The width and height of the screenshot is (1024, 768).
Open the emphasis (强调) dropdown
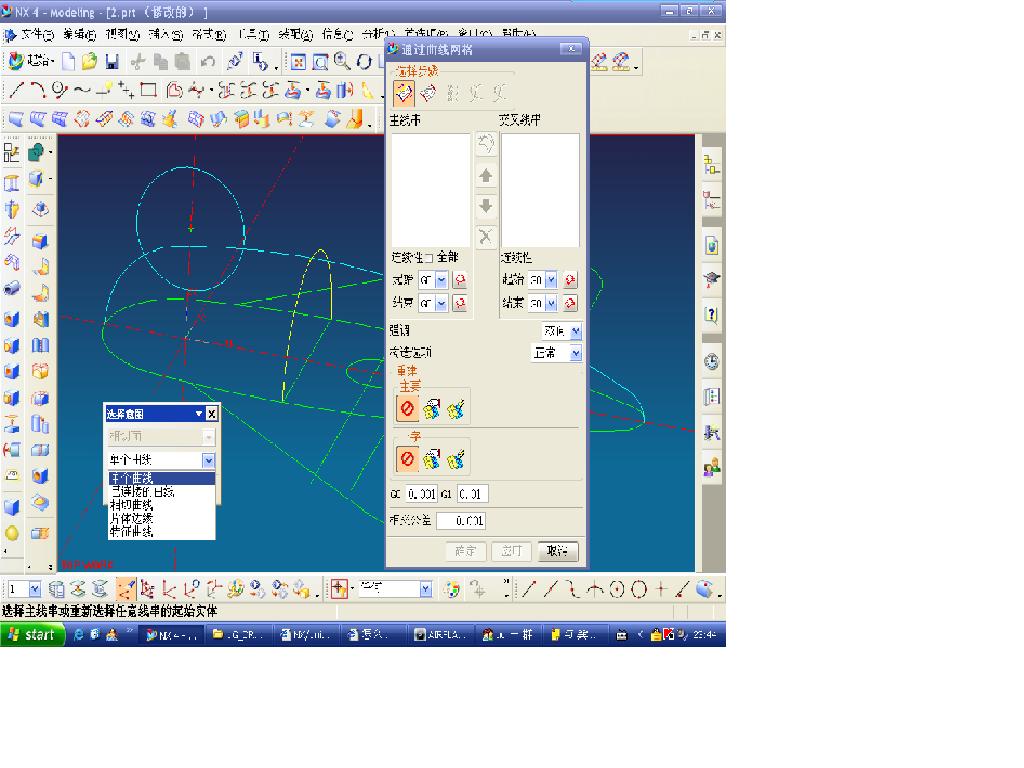(x=575, y=332)
